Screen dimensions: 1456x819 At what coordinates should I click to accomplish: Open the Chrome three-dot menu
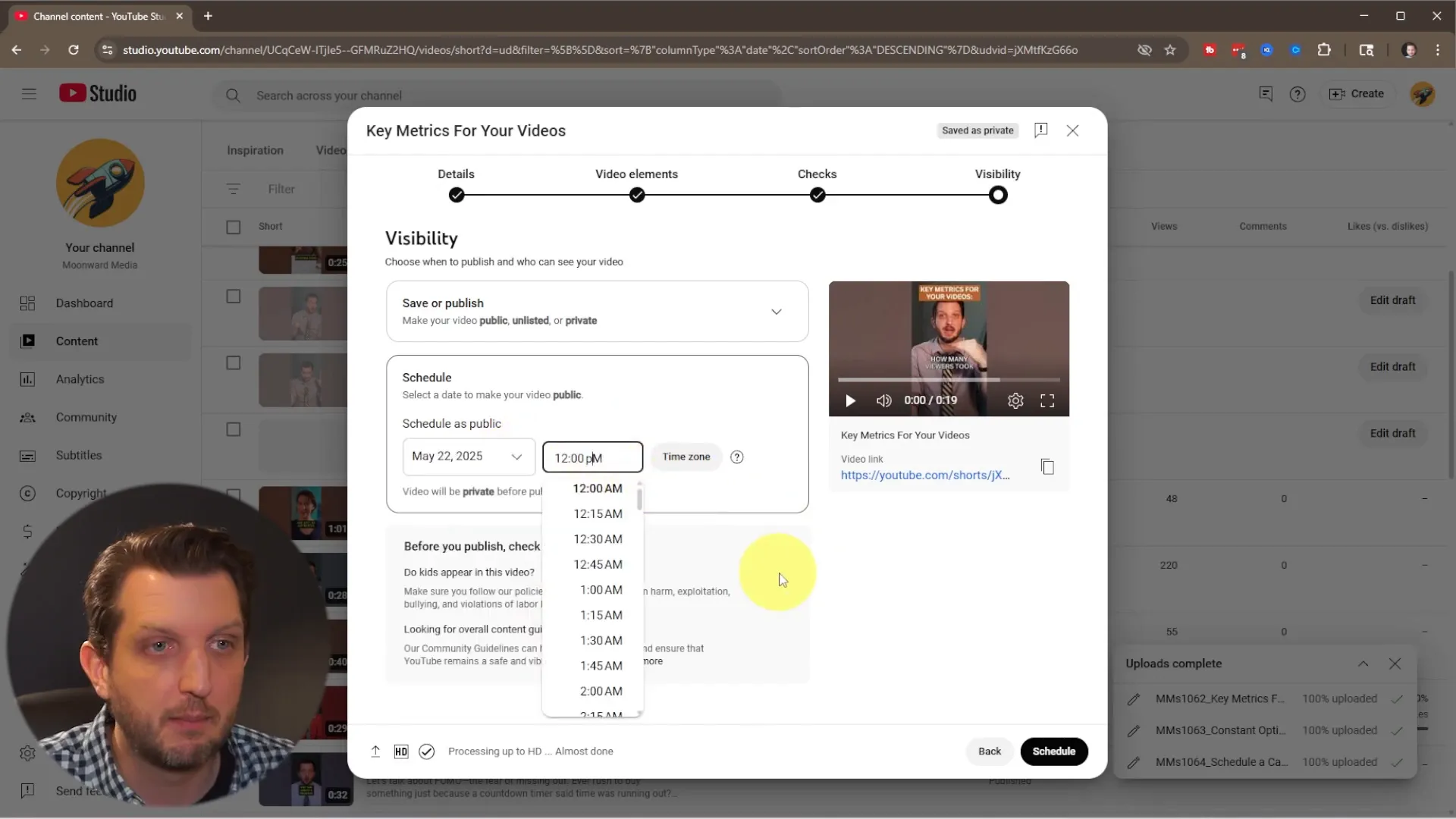click(1438, 50)
